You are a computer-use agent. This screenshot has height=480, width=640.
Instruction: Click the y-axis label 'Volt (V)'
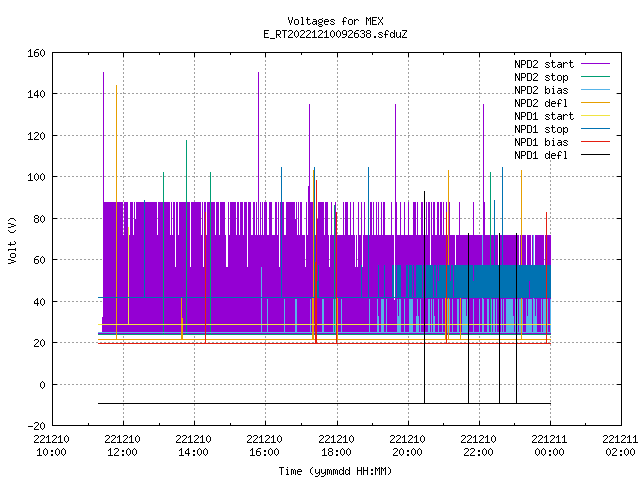[x=12, y=241]
